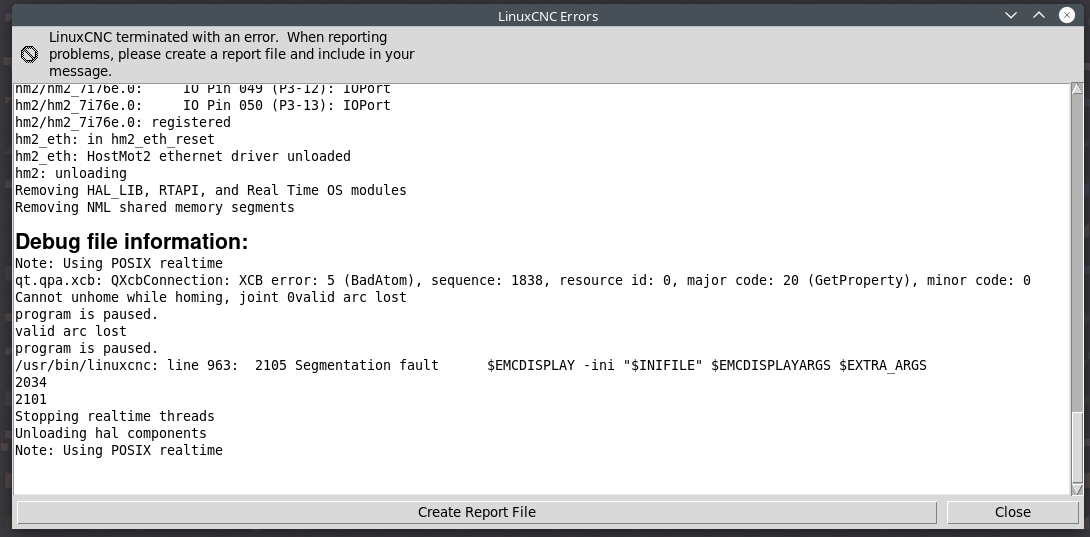Image resolution: width=1090 pixels, height=537 pixels.
Task: Click the scrollbar down arrow
Action: (x=1077, y=490)
